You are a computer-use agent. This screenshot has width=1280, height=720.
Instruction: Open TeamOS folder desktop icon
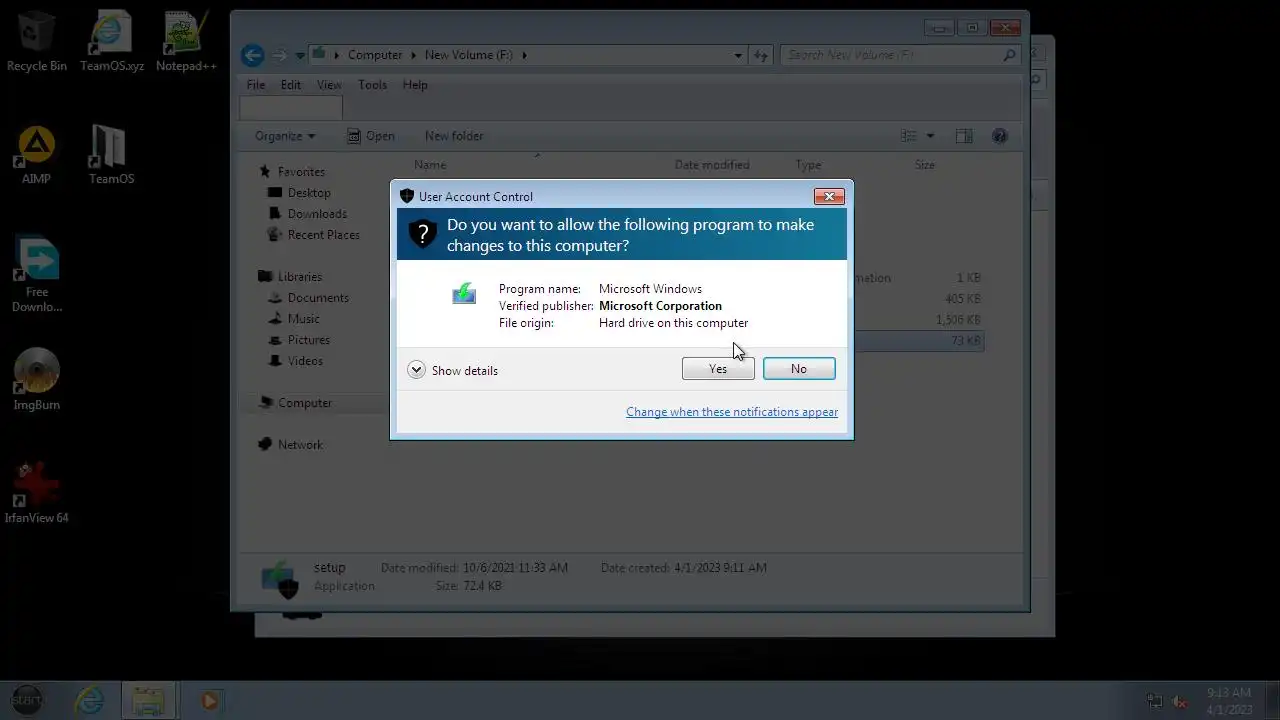pyautogui.click(x=111, y=154)
